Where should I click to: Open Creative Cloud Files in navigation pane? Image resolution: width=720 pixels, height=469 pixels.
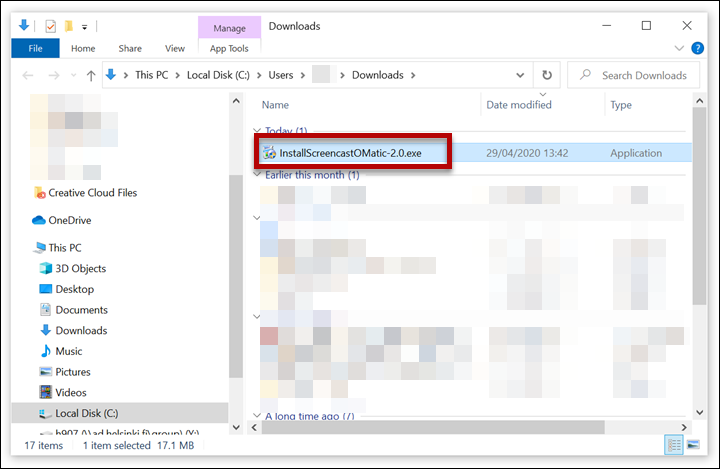(x=92, y=192)
